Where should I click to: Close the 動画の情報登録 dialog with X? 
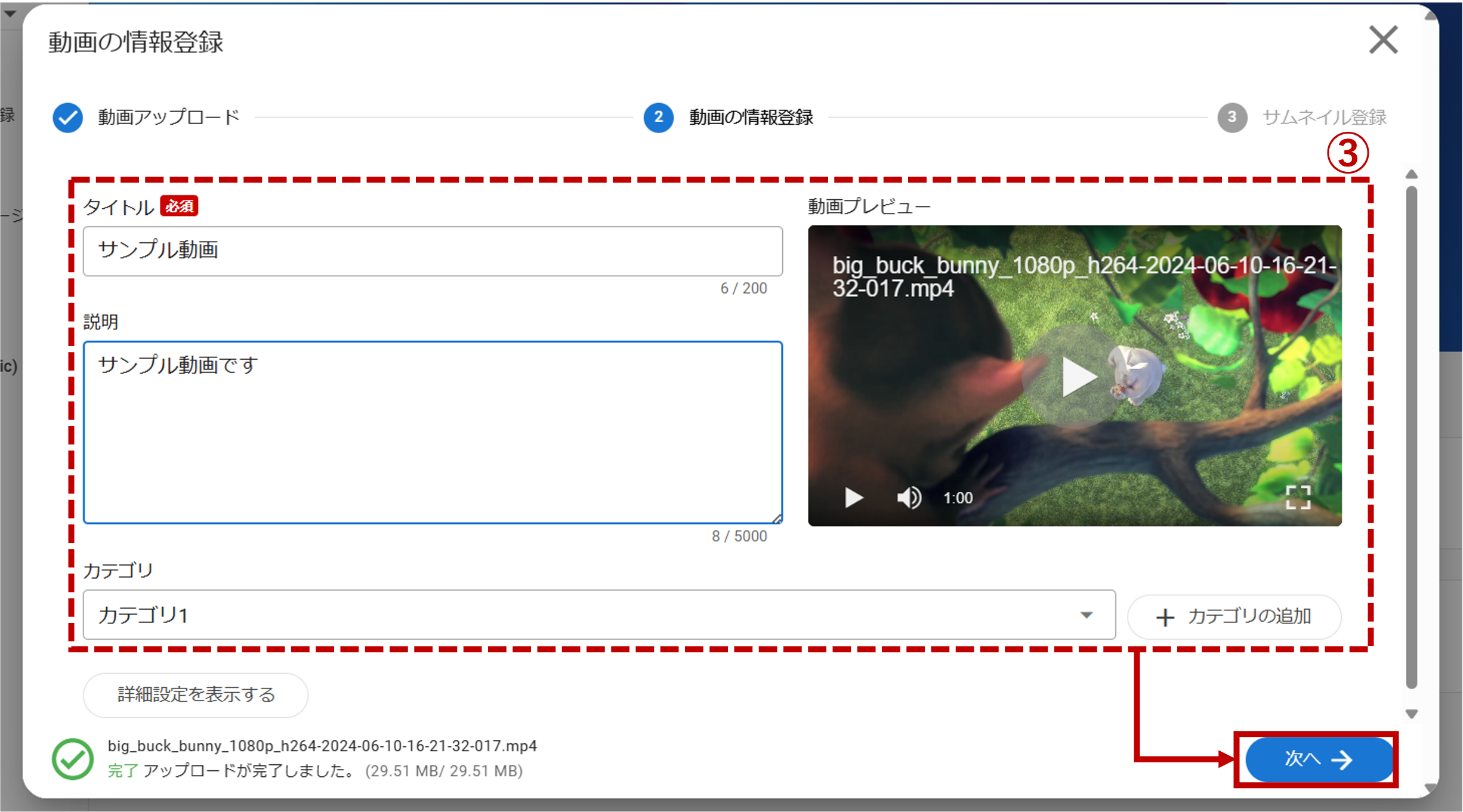tap(1383, 40)
